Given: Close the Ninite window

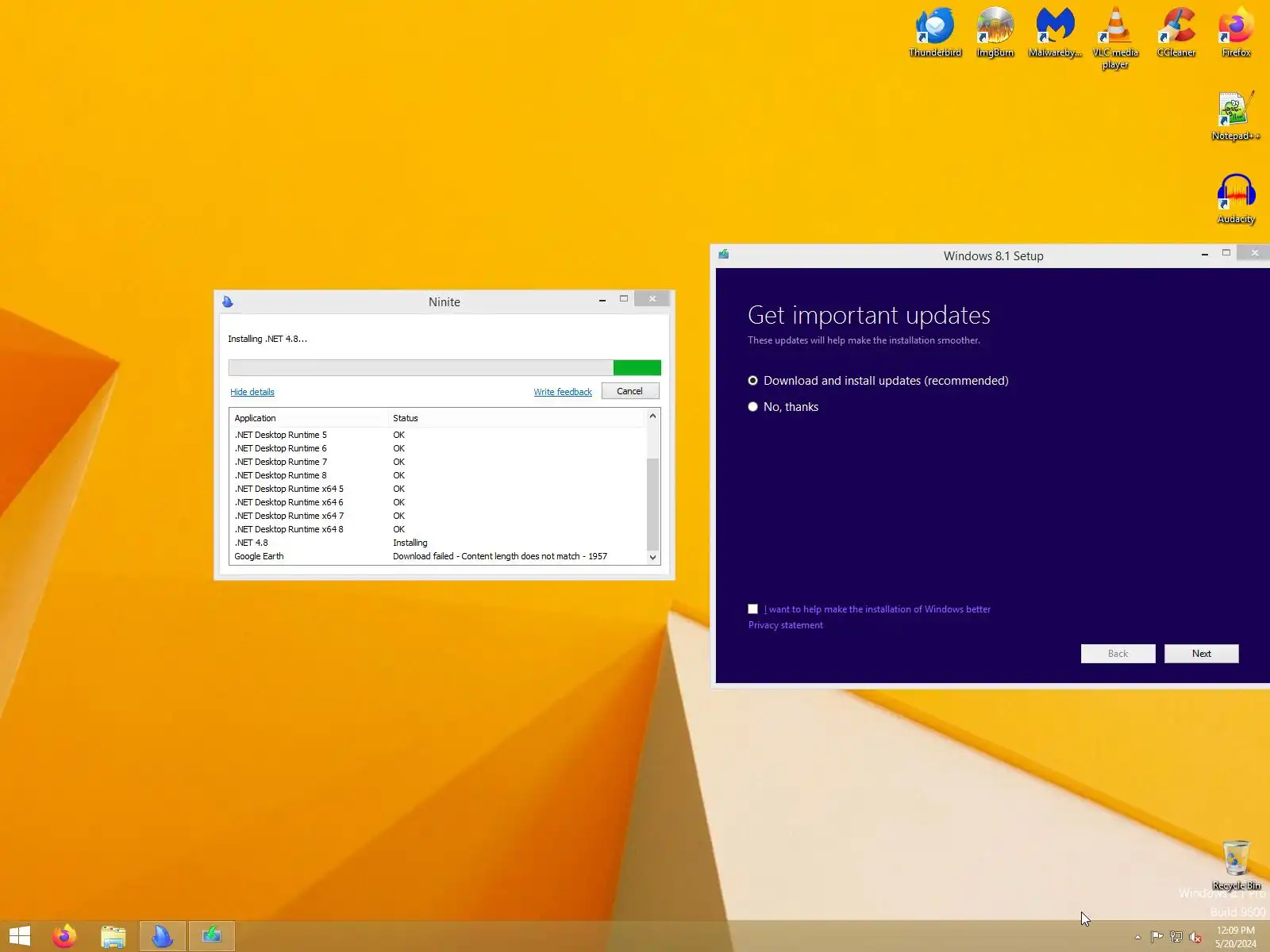Looking at the screenshot, I should tap(652, 299).
